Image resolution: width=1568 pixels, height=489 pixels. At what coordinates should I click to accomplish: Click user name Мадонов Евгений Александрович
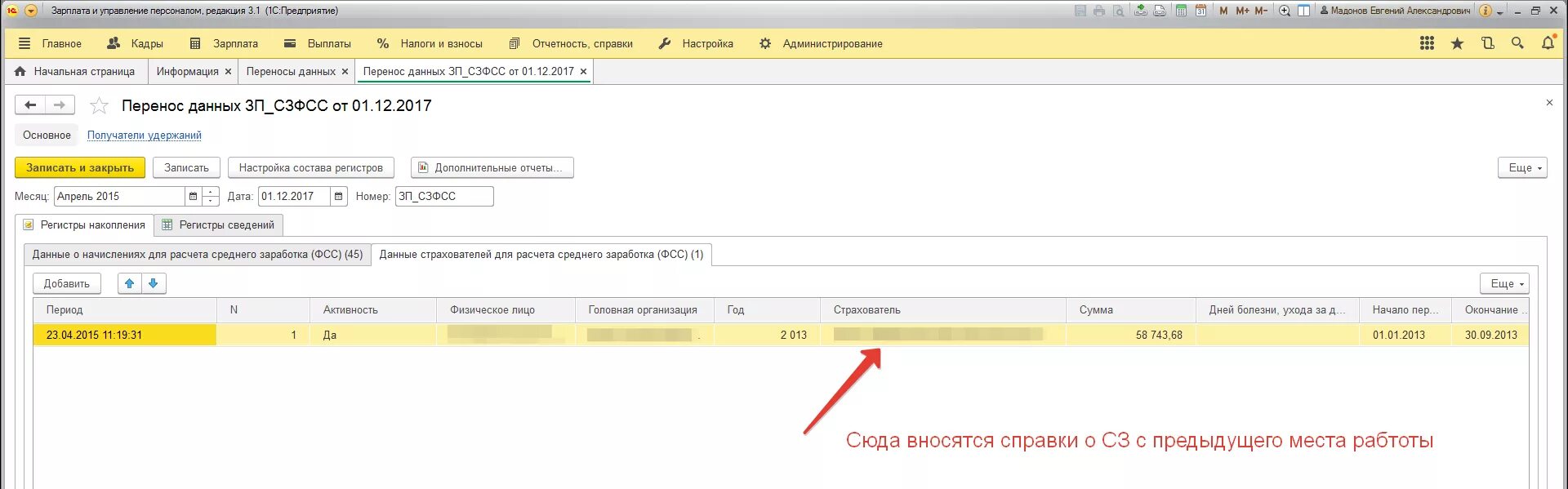pos(1395,11)
